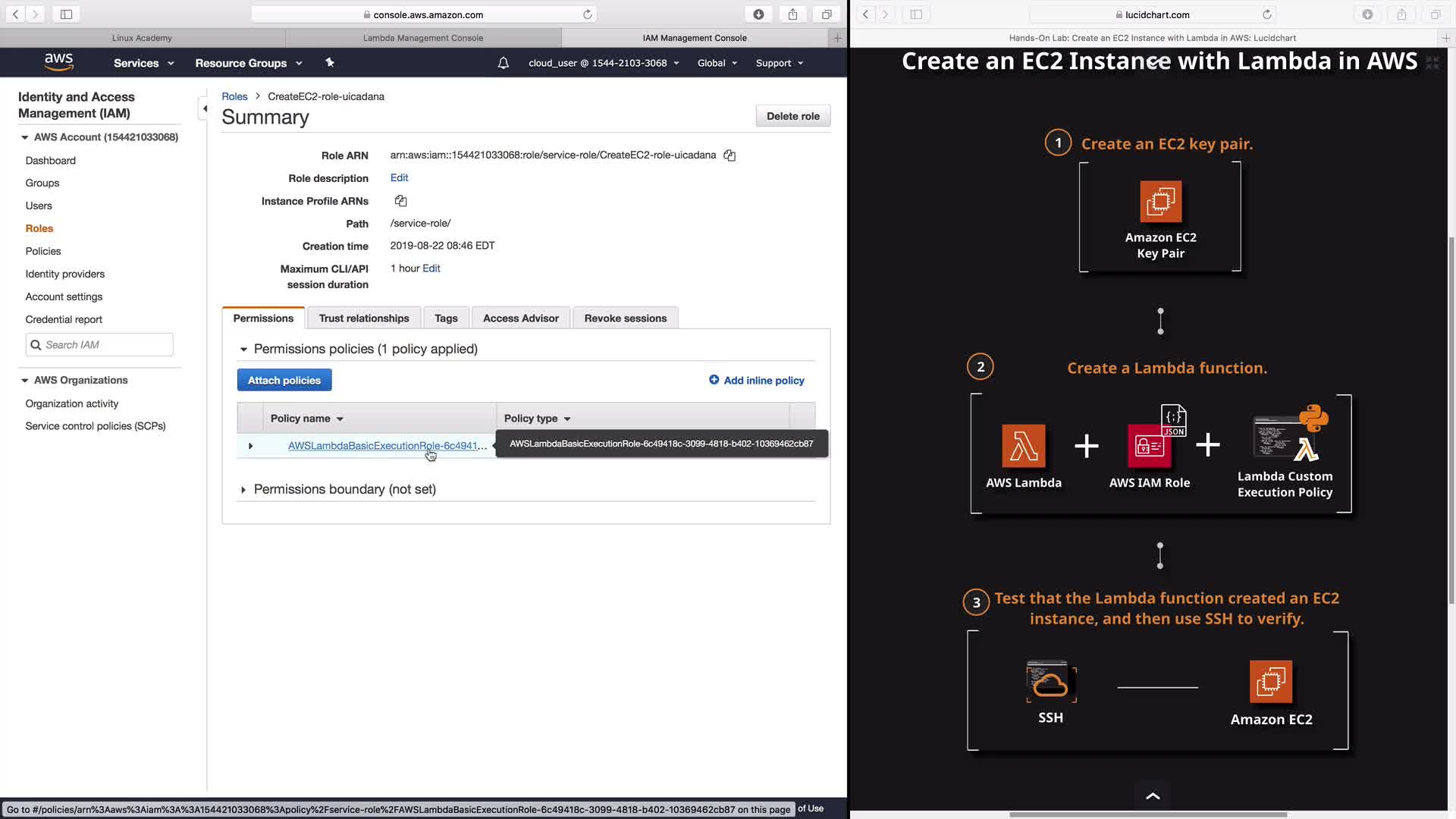Collapse the Permissions policies section
The height and width of the screenshot is (819, 1456).
point(243,350)
